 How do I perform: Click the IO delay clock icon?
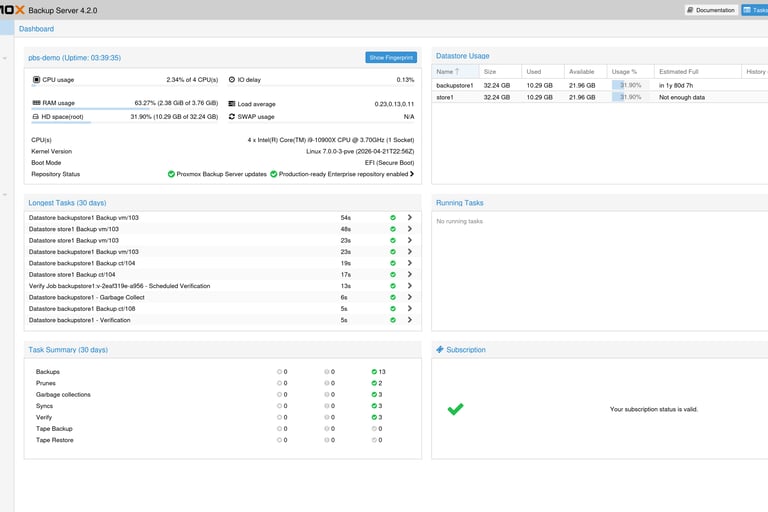point(232,79)
